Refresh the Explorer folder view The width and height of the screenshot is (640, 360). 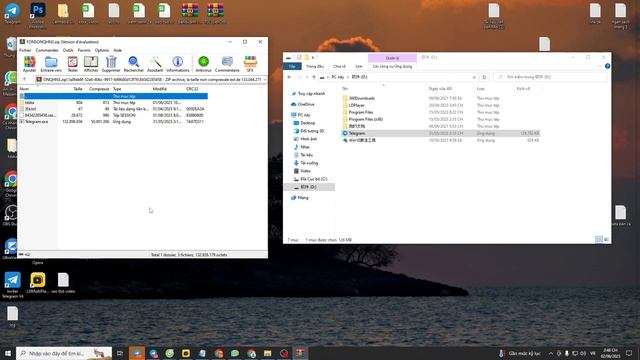click(484, 77)
